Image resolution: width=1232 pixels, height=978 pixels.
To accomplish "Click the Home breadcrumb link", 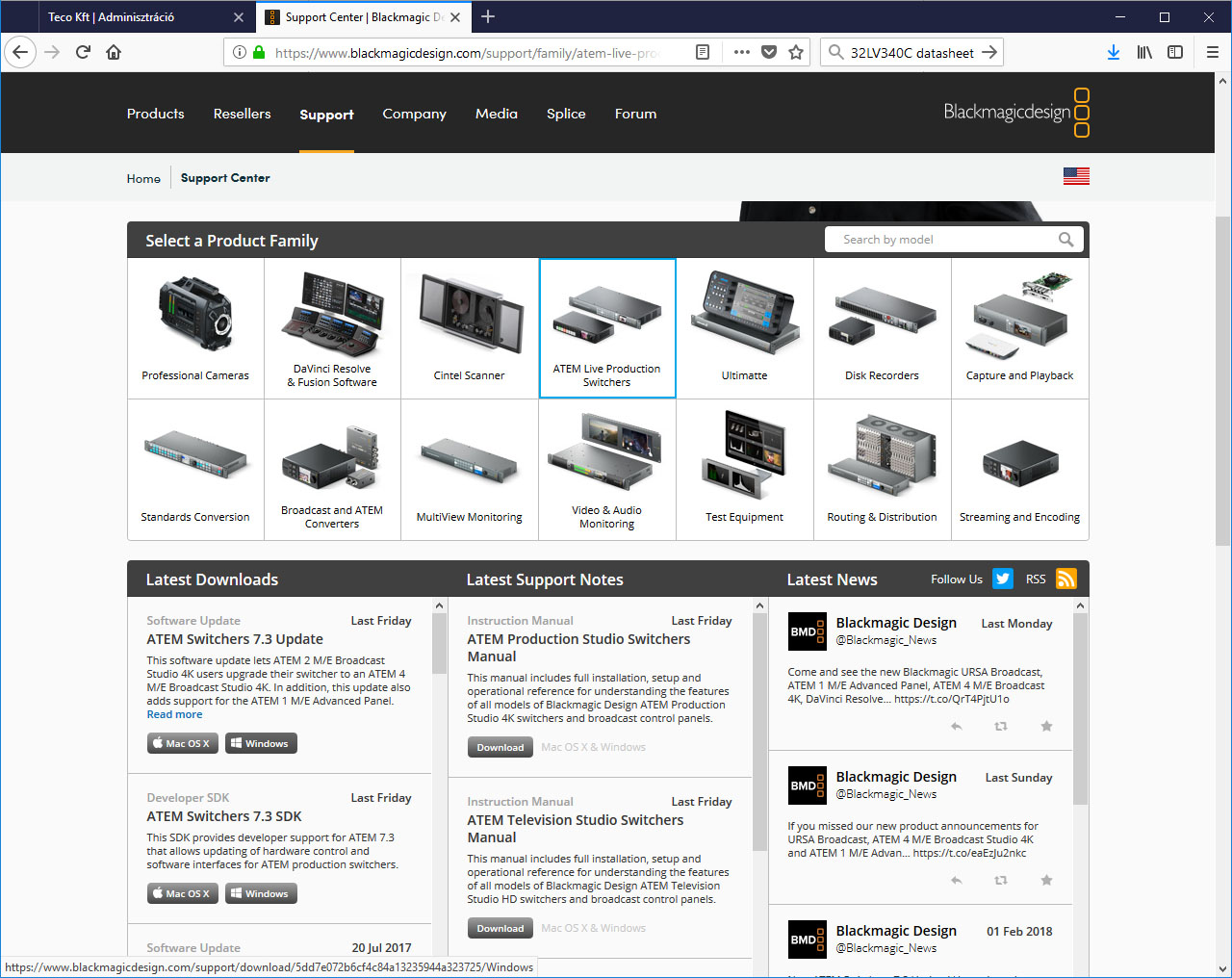I will [143, 178].
